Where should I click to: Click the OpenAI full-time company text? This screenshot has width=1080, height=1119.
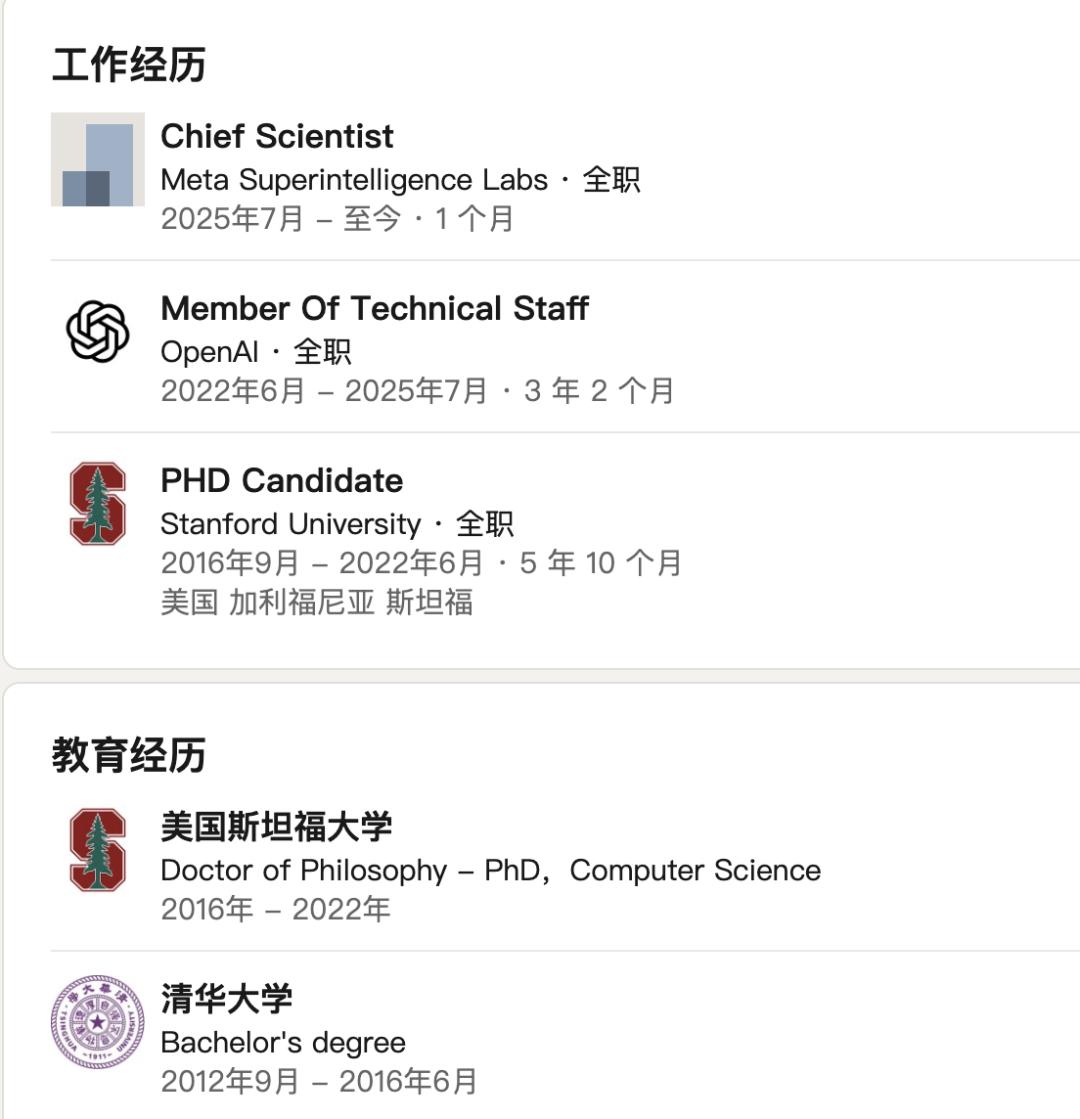coord(255,352)
